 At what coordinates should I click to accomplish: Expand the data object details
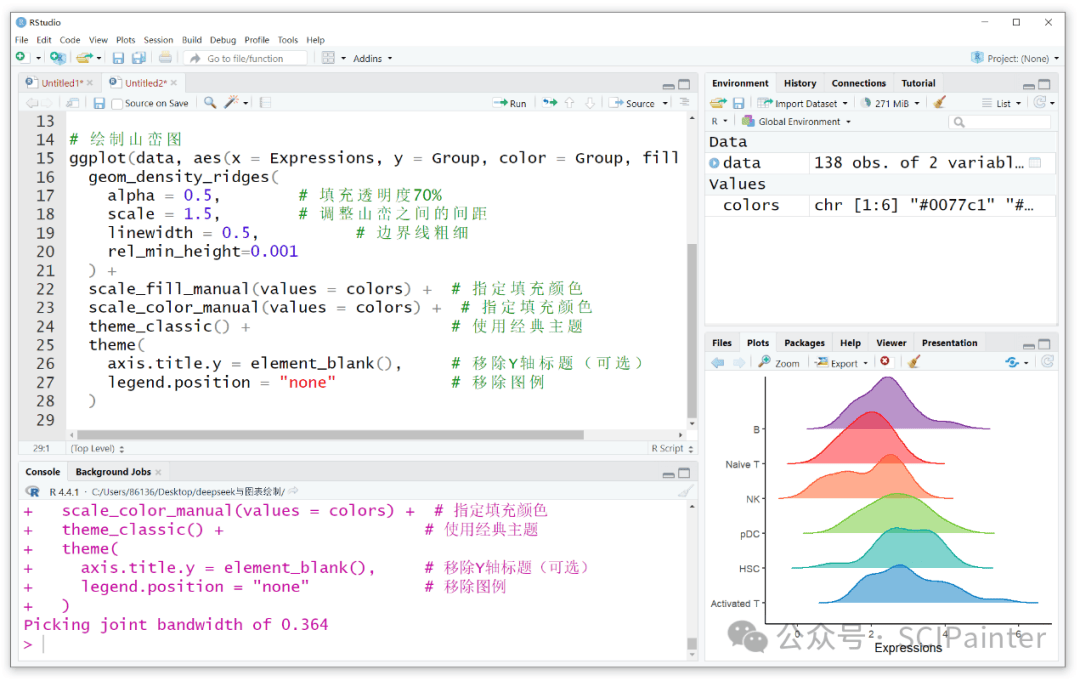(714, 163)
